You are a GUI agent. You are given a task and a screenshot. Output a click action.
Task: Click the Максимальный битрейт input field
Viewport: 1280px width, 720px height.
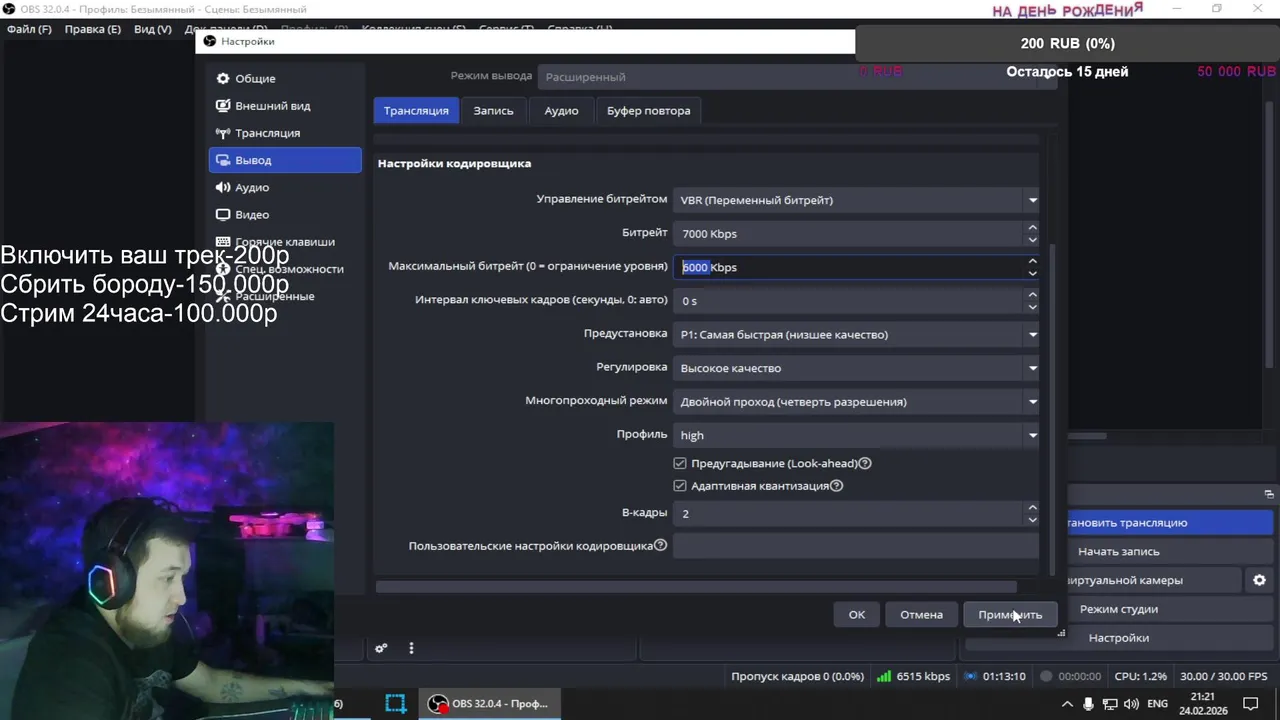tap(849, 267)
